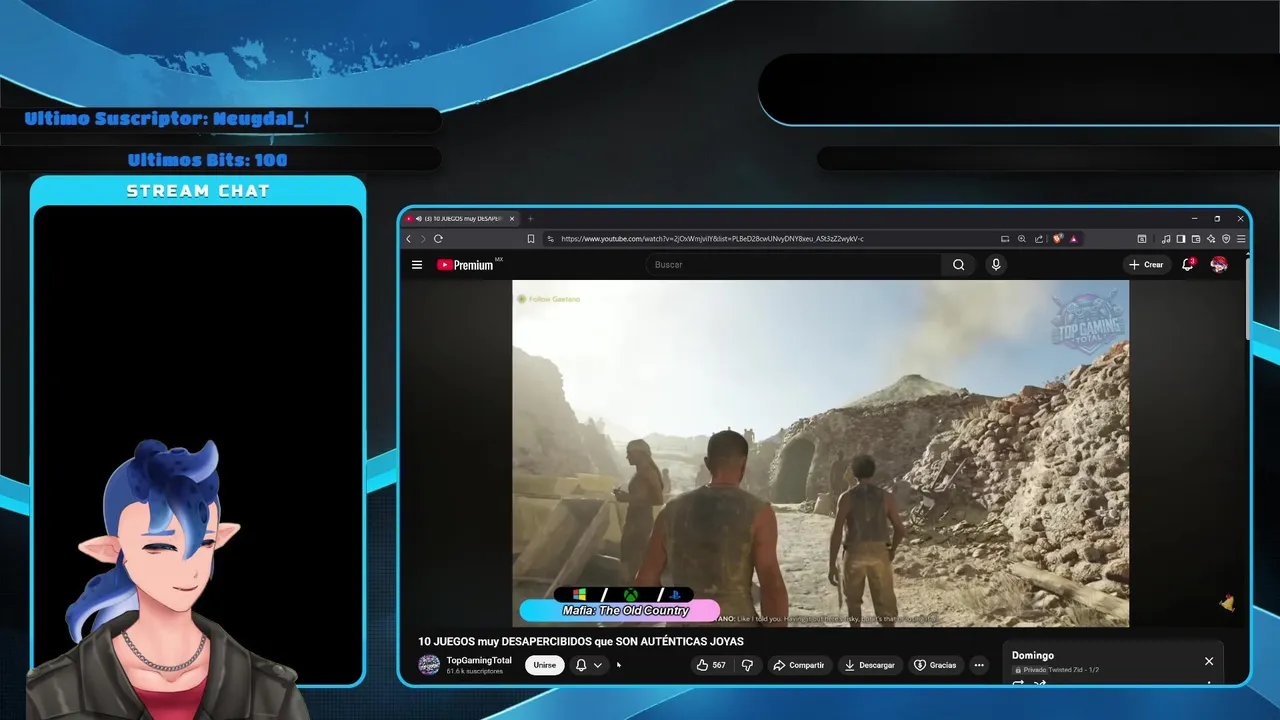Close the 10 JUEGOS browser tab
The width and height of the screenshot is (1280, 720).
512,218
